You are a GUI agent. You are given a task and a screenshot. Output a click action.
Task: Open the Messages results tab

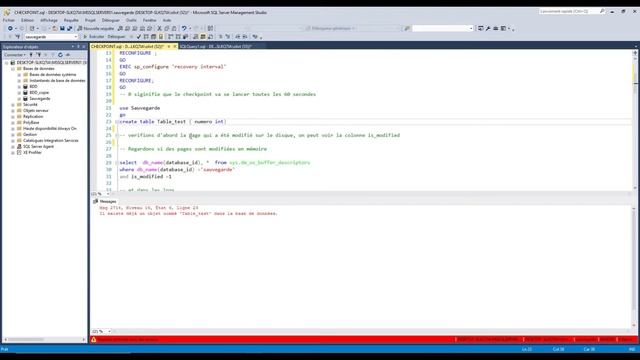[105, 201]
